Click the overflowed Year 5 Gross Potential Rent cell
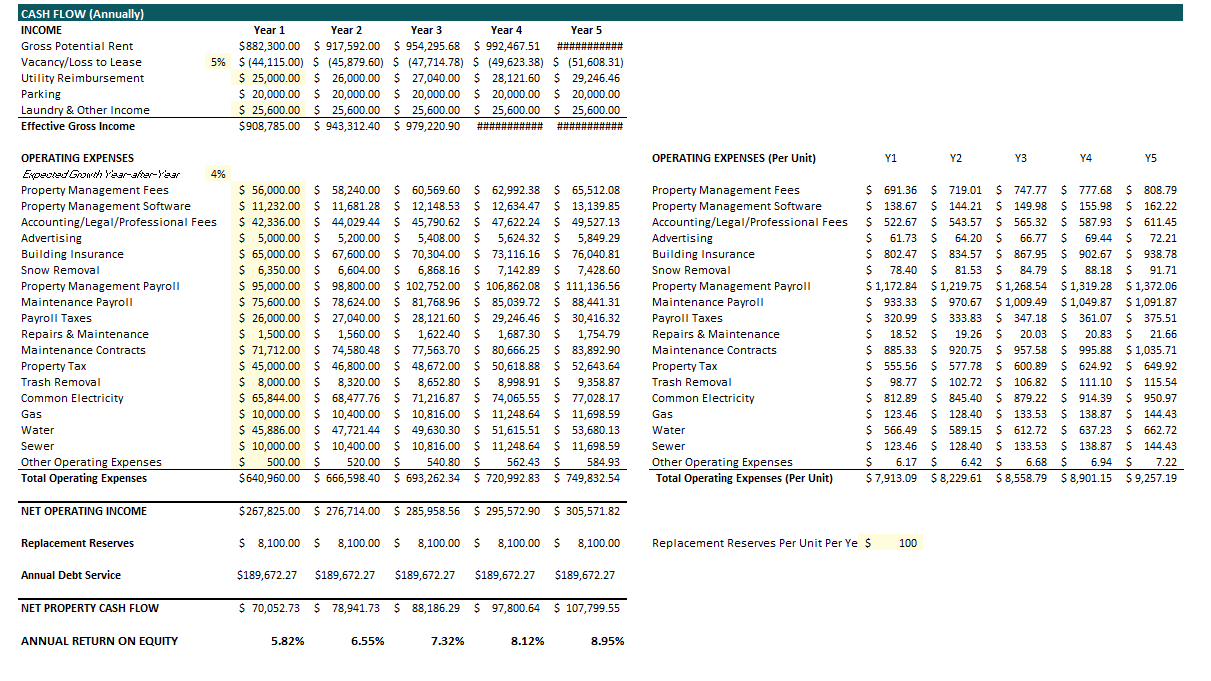Image resolution: width=1211 pixels, height=681 pixels. [589, 46]
